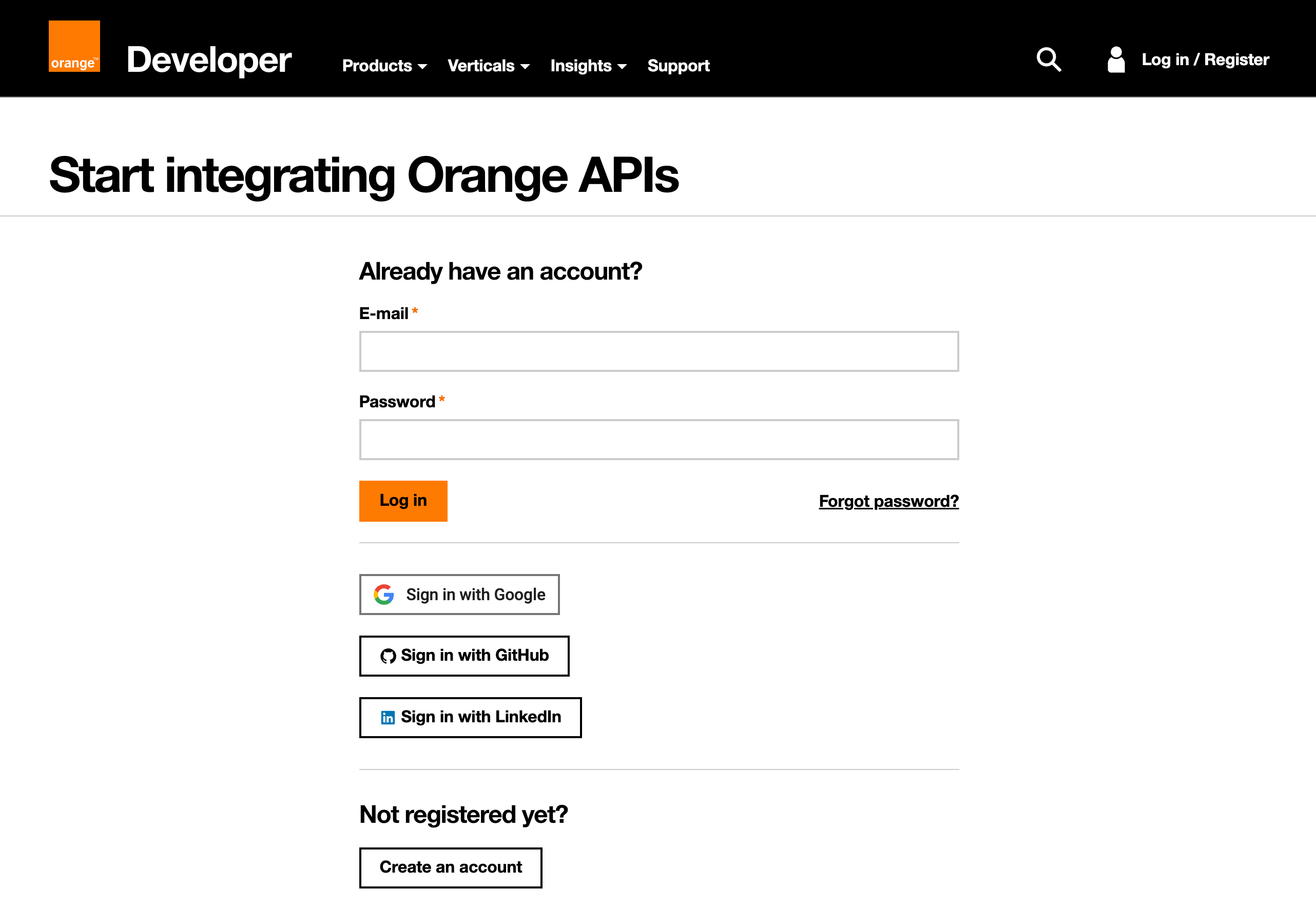
Task: Click Create an account button
Action: tap(450, 867)
